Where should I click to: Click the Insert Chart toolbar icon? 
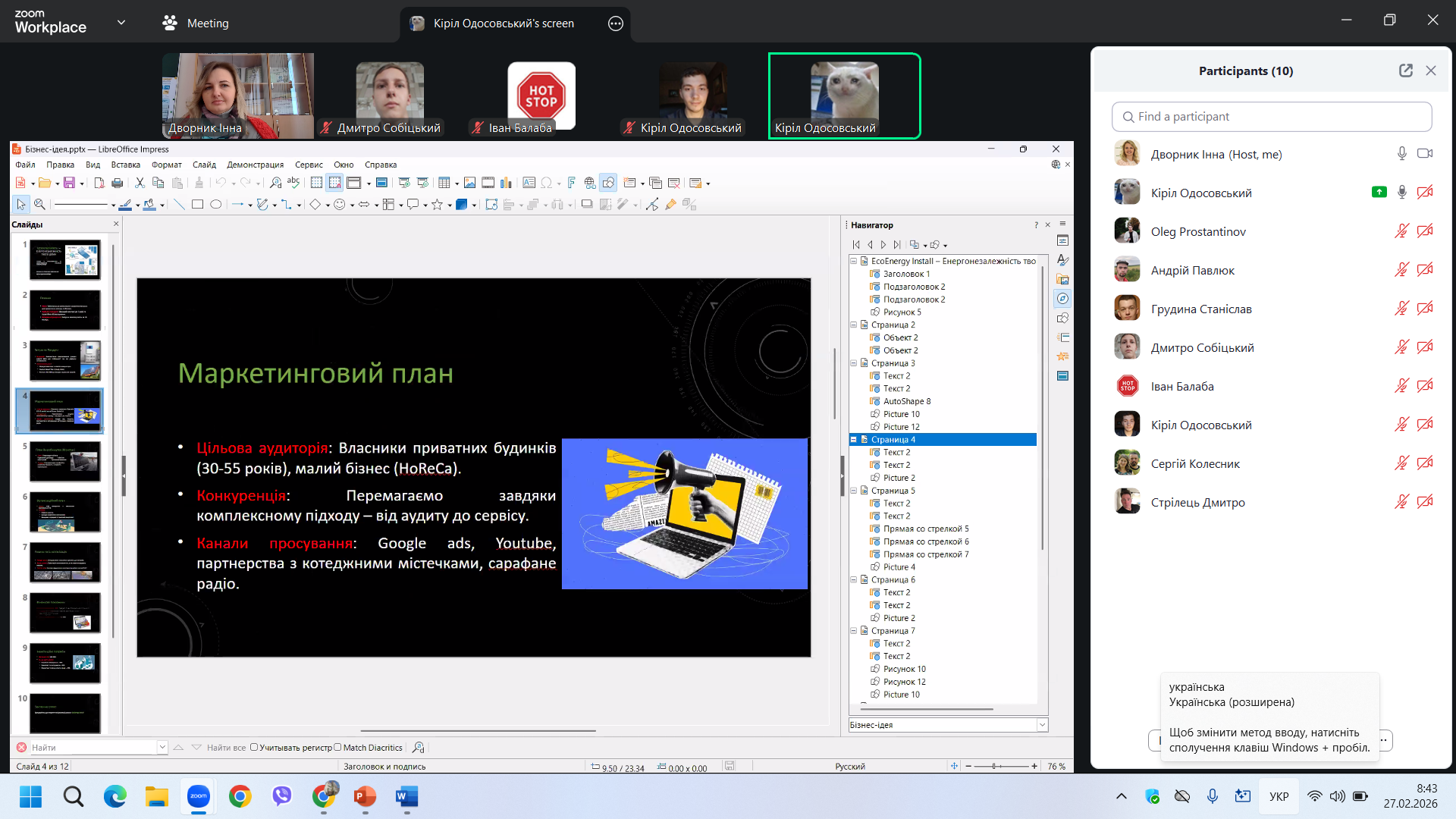(x=506, y=183)
